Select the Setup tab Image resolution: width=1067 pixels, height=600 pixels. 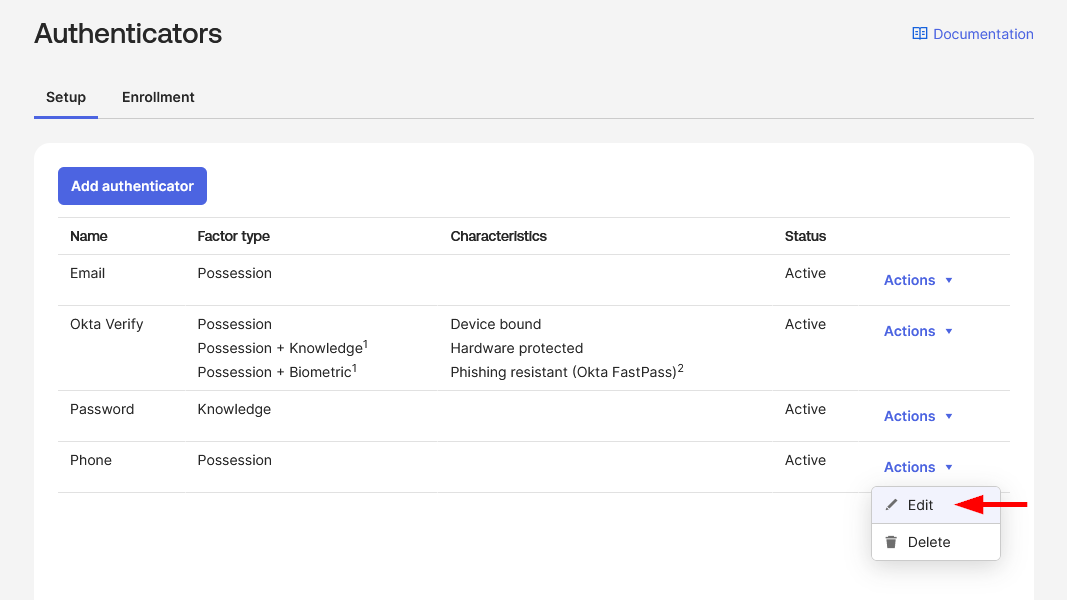(66, 97)
